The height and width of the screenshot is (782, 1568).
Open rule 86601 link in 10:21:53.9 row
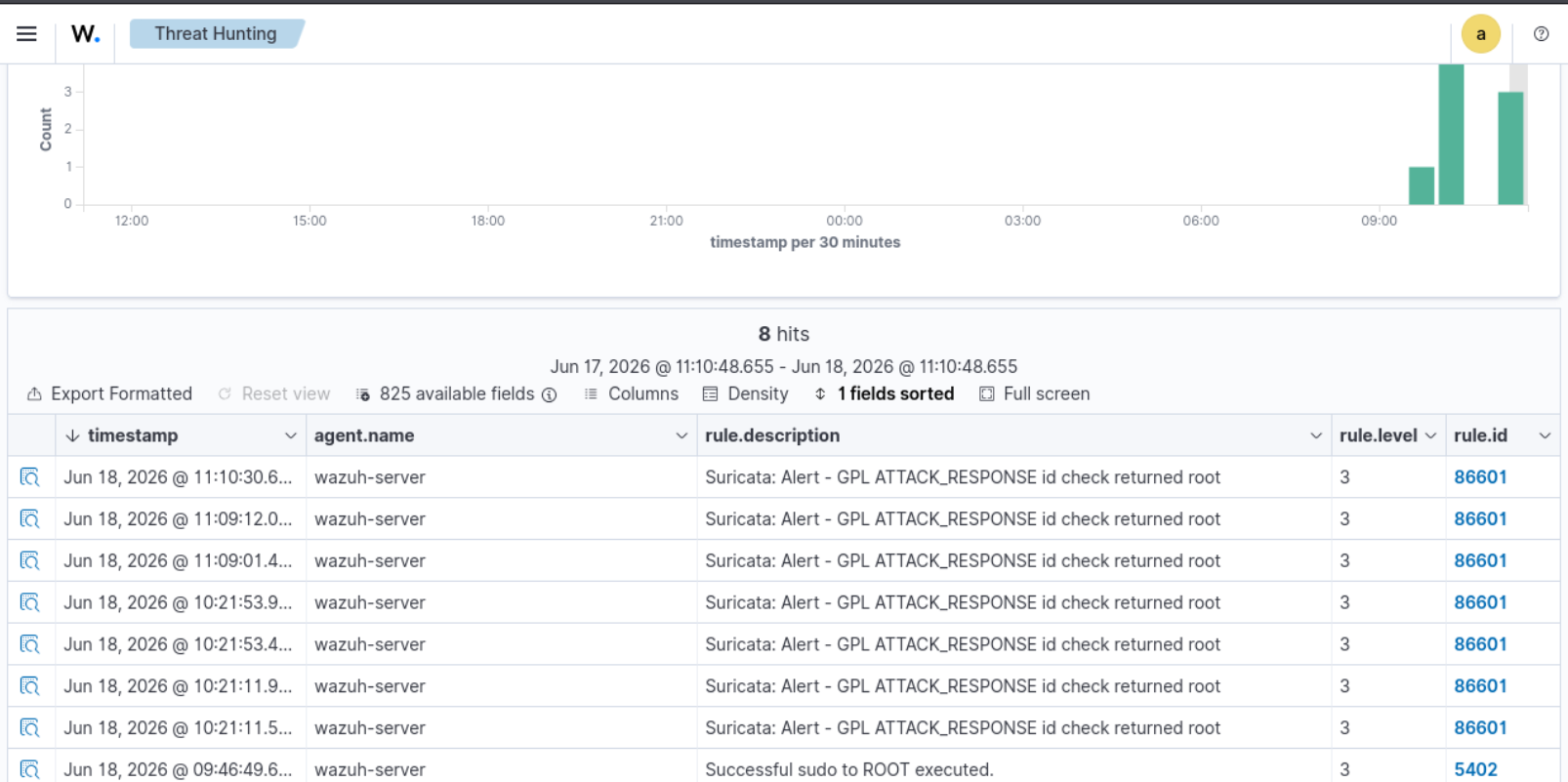coord(1480,602)
